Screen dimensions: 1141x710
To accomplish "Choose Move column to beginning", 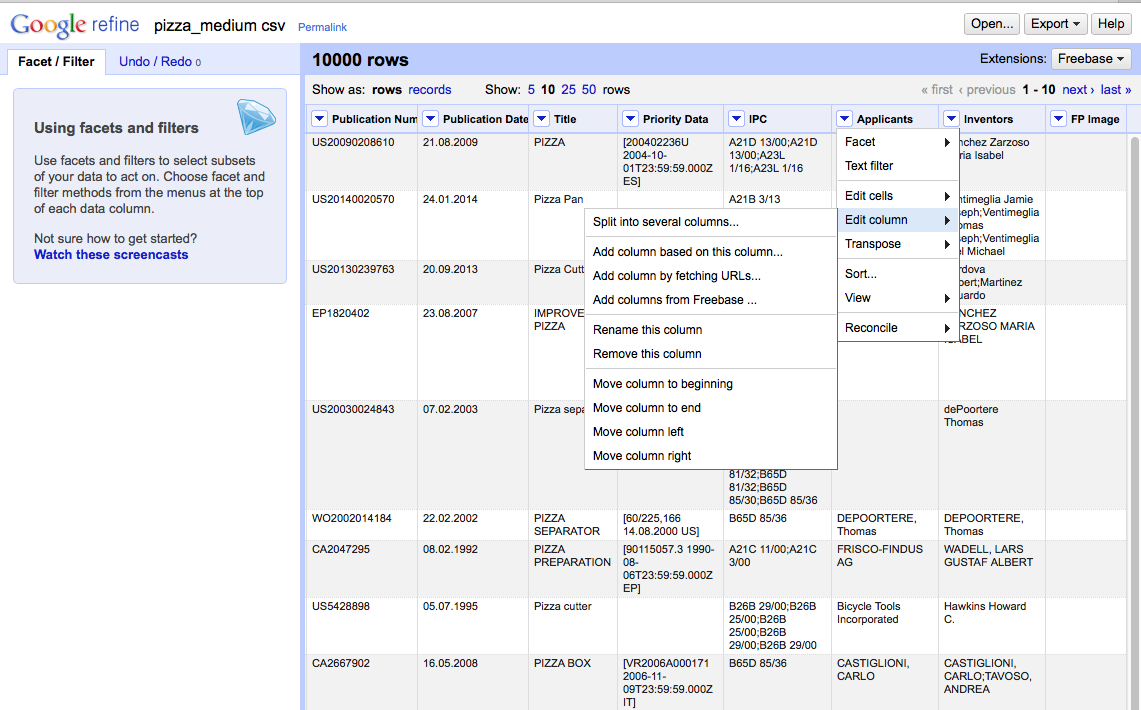I will coord(710,384).
